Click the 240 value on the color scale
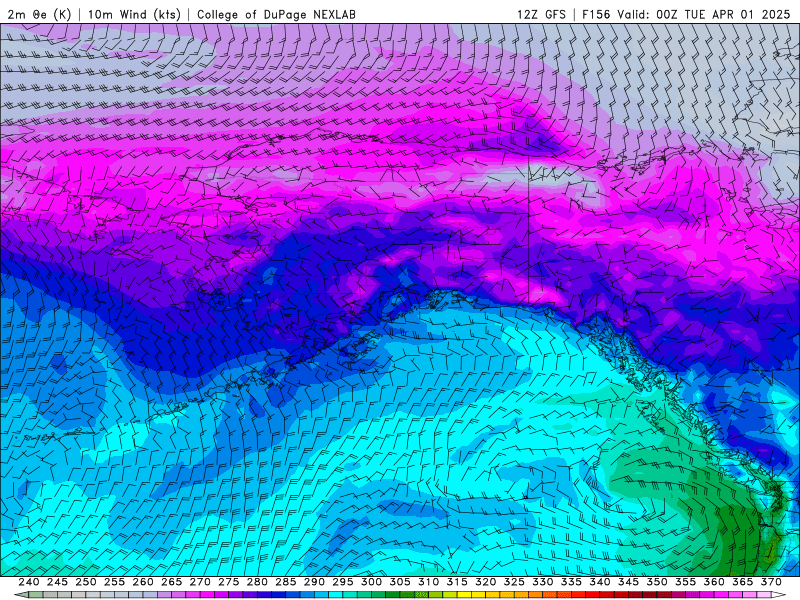The height and width of the screenshot is (600, 800). click(x=29, y=582)
